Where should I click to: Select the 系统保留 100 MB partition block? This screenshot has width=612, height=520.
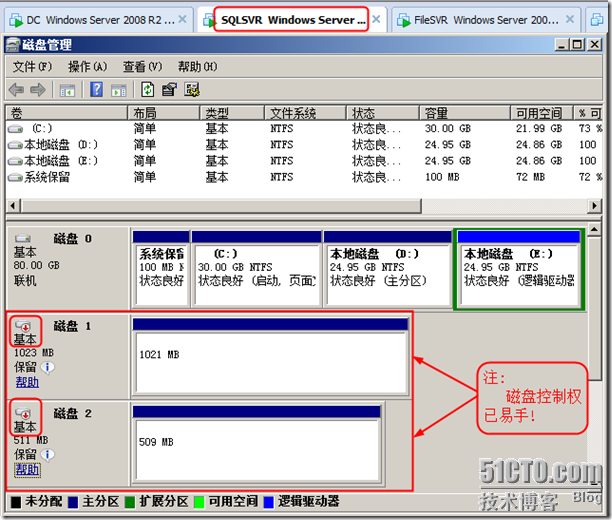point(161,269)
